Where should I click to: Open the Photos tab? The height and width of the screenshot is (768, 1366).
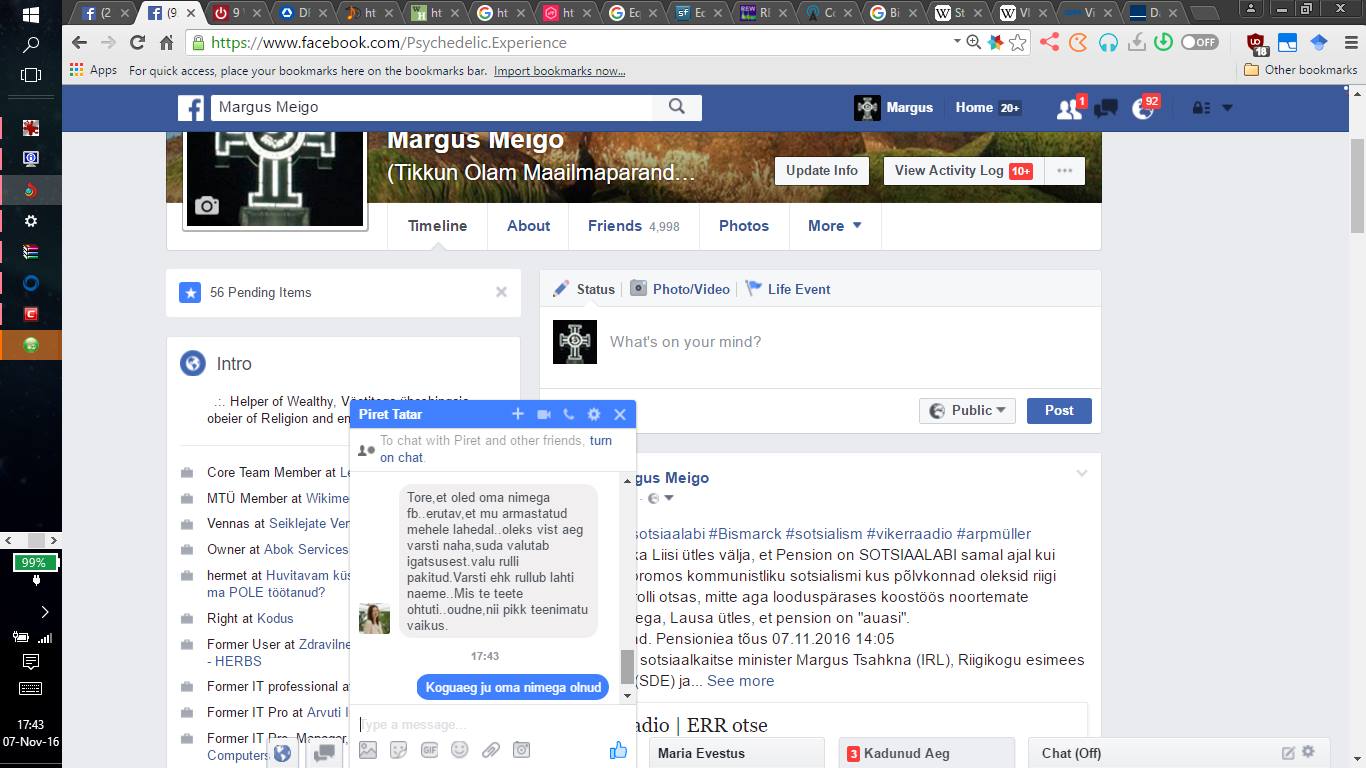pyautogui.click(x=744, y=226)
